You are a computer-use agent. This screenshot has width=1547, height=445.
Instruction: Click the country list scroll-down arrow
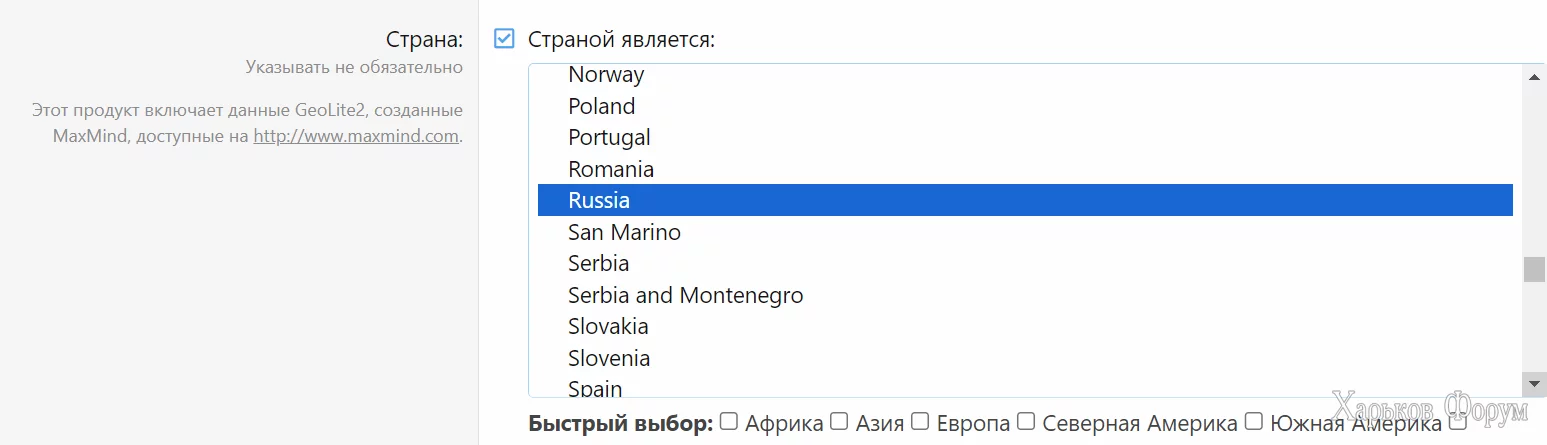[1533, 383]
